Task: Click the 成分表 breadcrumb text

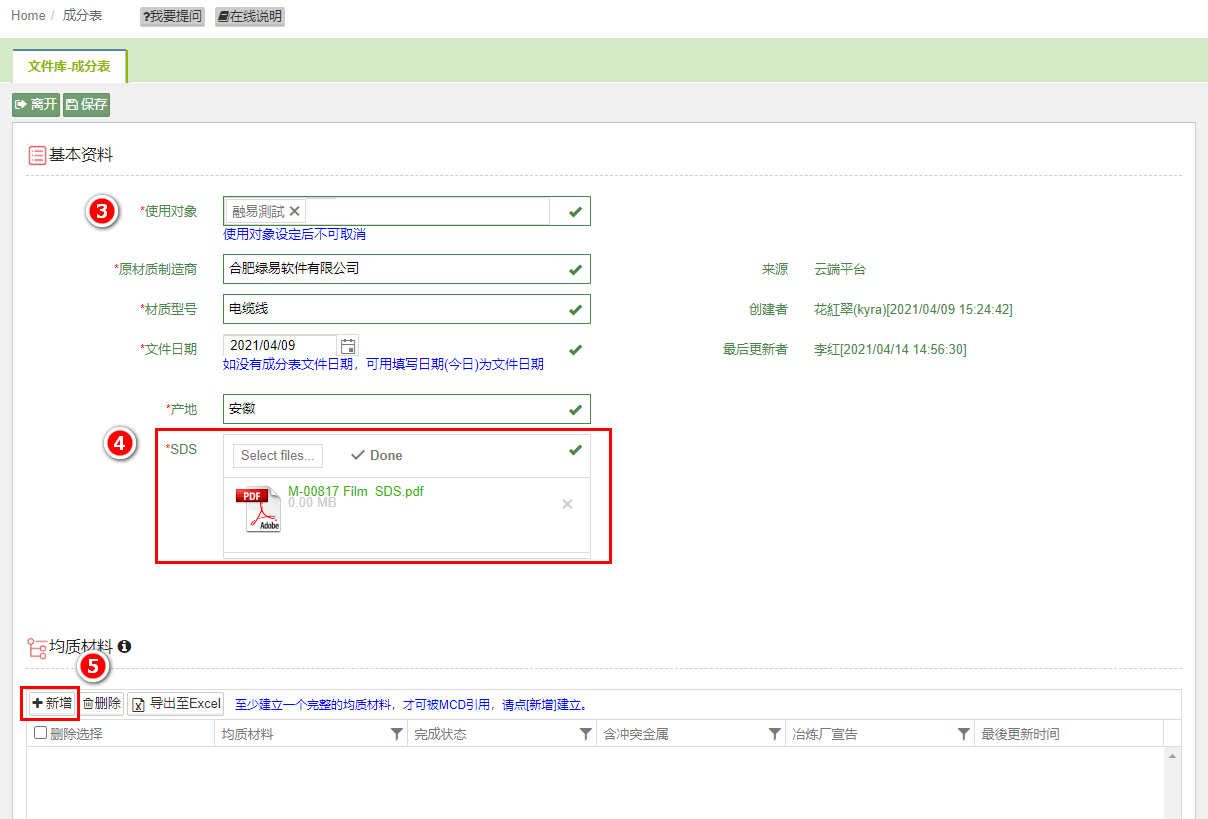Action: tap(81, 16)
